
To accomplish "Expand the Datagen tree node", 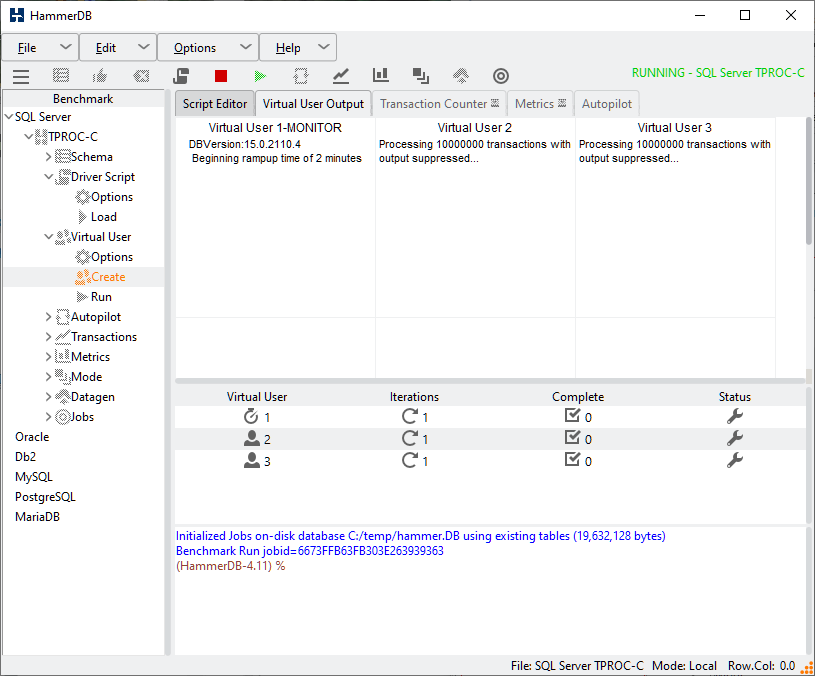I will click(x=48, y=397).
